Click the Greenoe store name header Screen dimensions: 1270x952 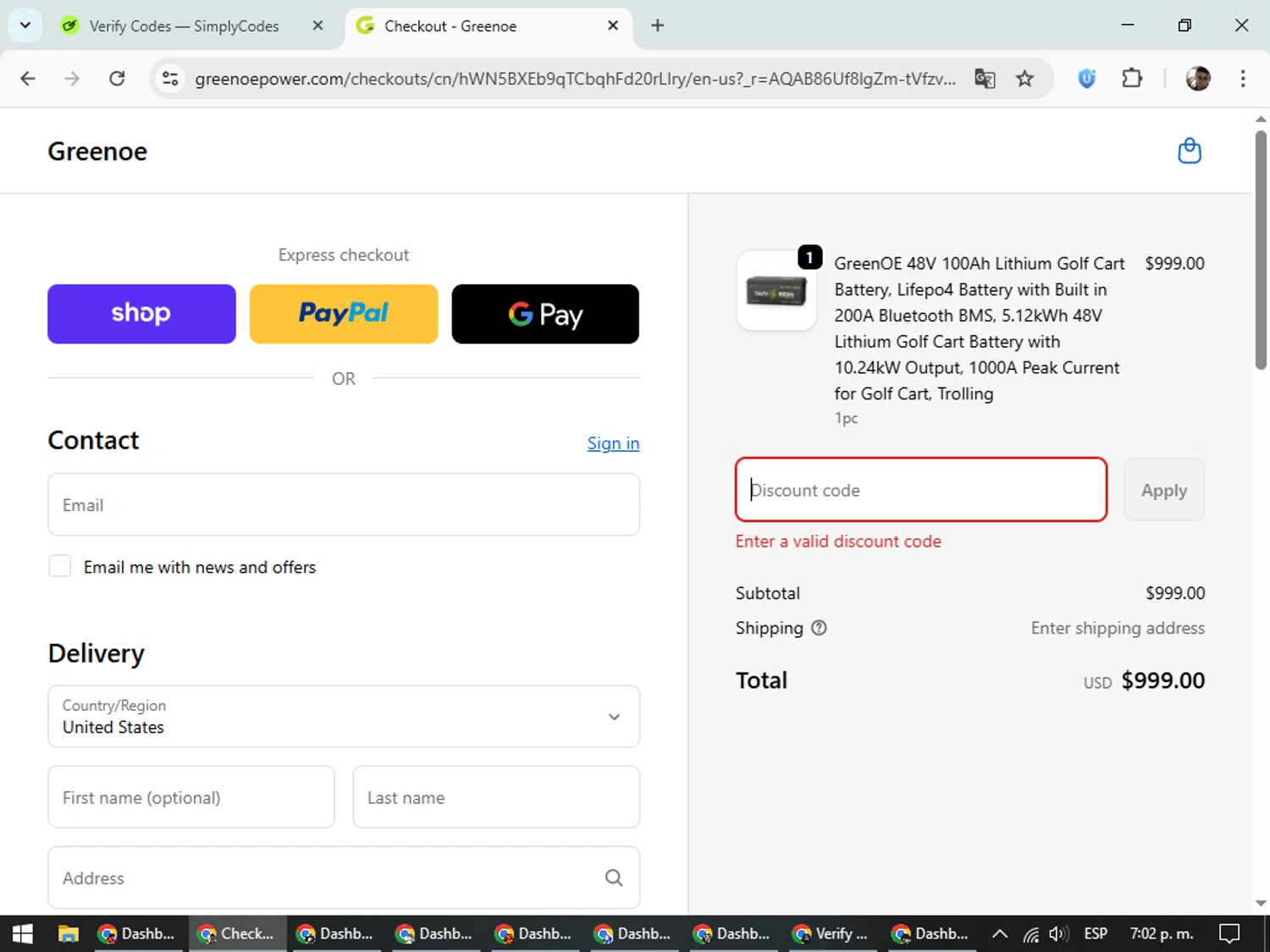pos(97,151)
